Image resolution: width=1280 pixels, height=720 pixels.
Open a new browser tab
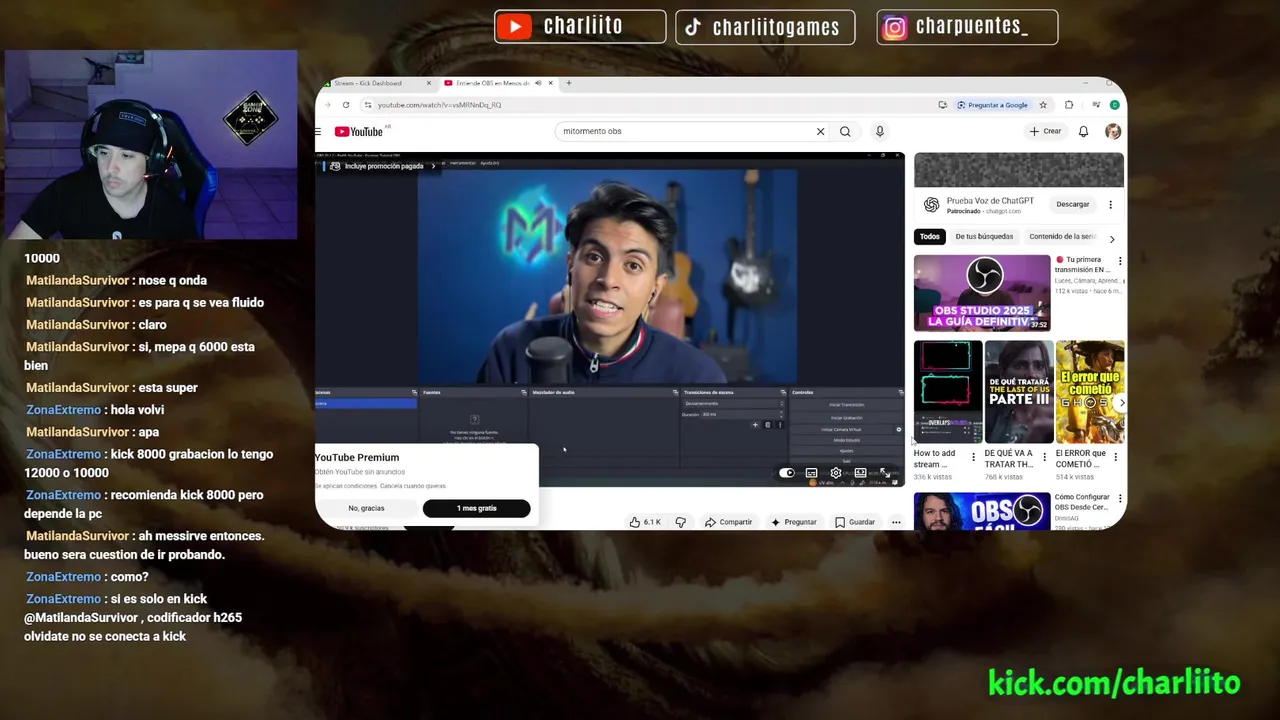(568, 83)
